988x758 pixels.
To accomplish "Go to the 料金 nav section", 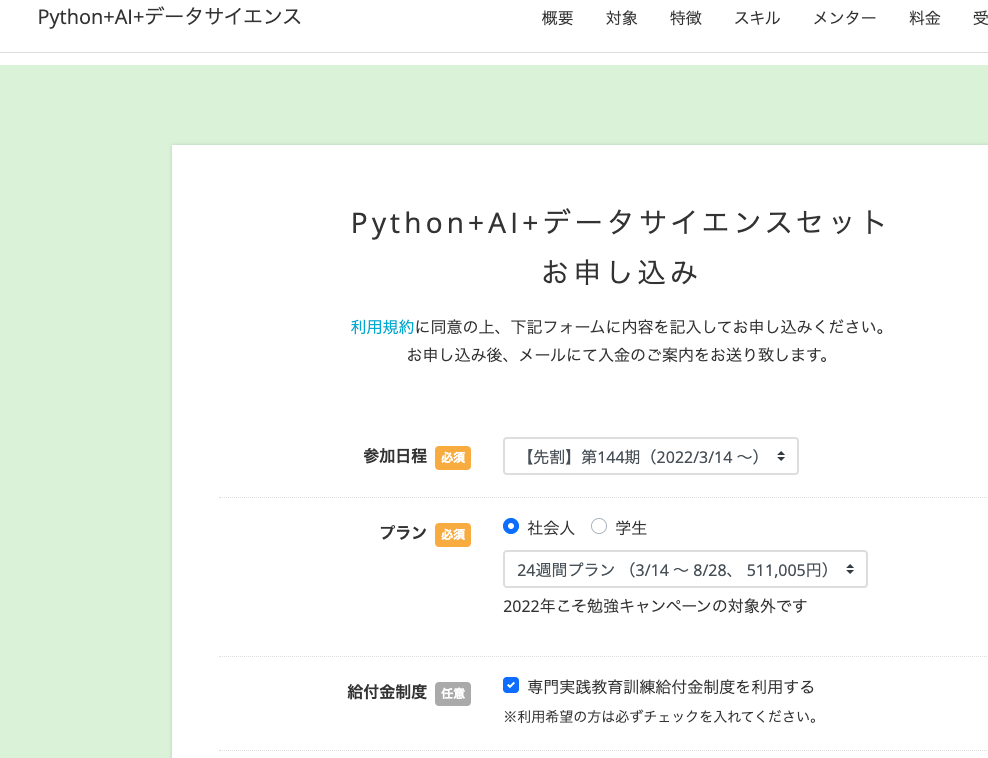I will 925,18.
